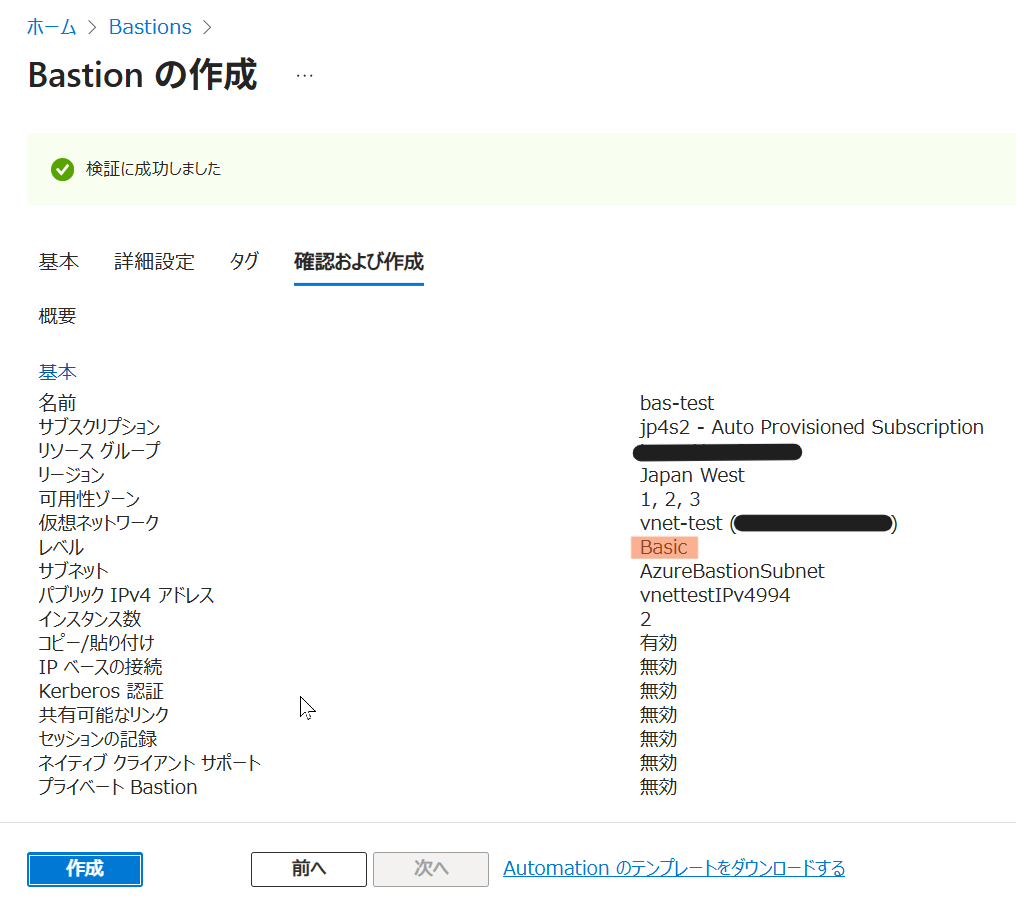This screenshot has width=1016, height=907.
Task: Click the AzureBastionSubnet subnet value
Action: (x=732, y=571)
